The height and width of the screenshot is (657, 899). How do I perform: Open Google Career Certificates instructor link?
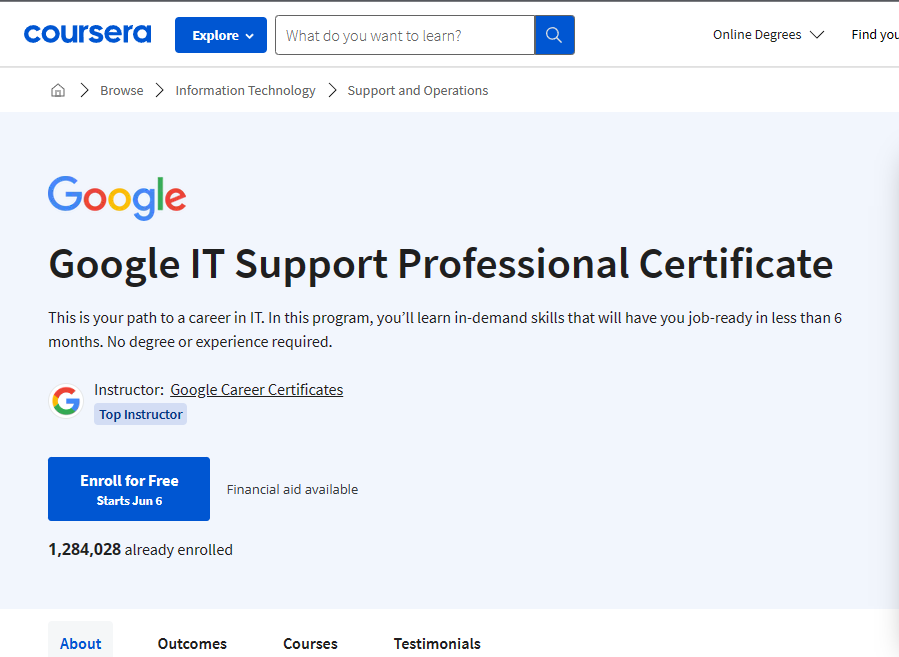pyautogui.click(x=257, y=390)
